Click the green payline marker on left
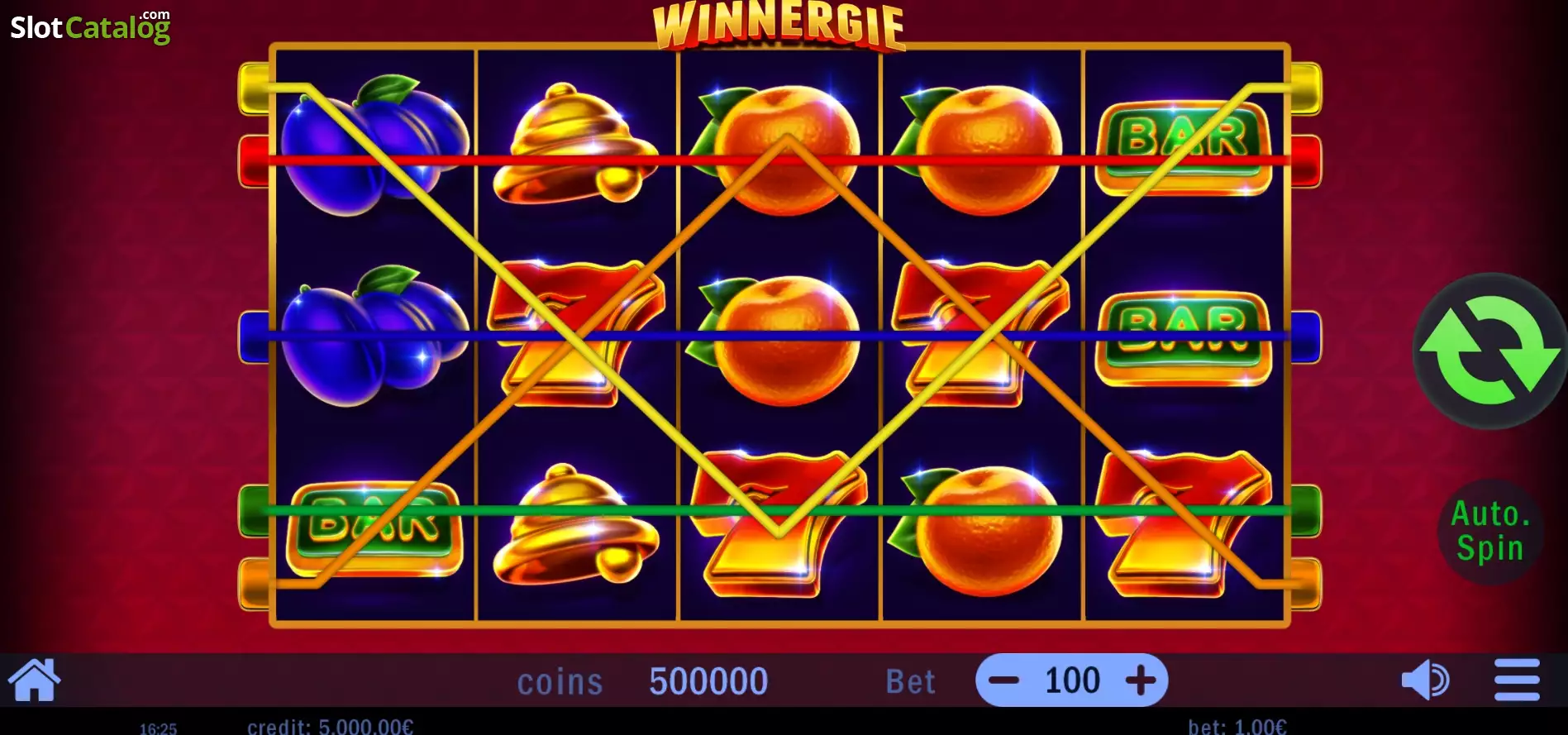Screen dimensions: 1568x735 [x=254, y=511]
